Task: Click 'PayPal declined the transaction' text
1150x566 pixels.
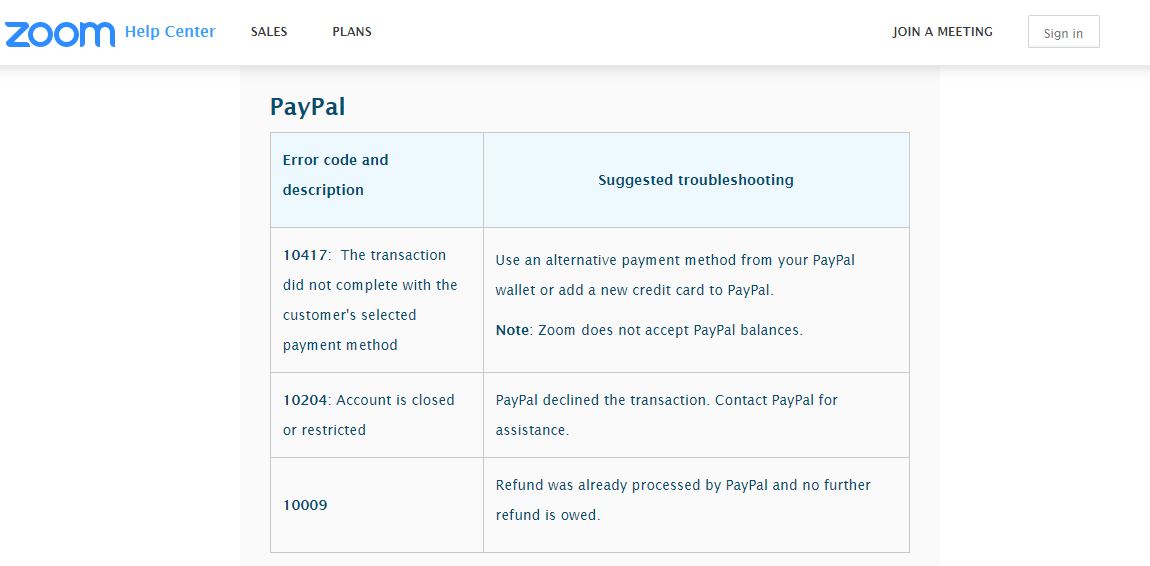Action: (x=602, y=400)
